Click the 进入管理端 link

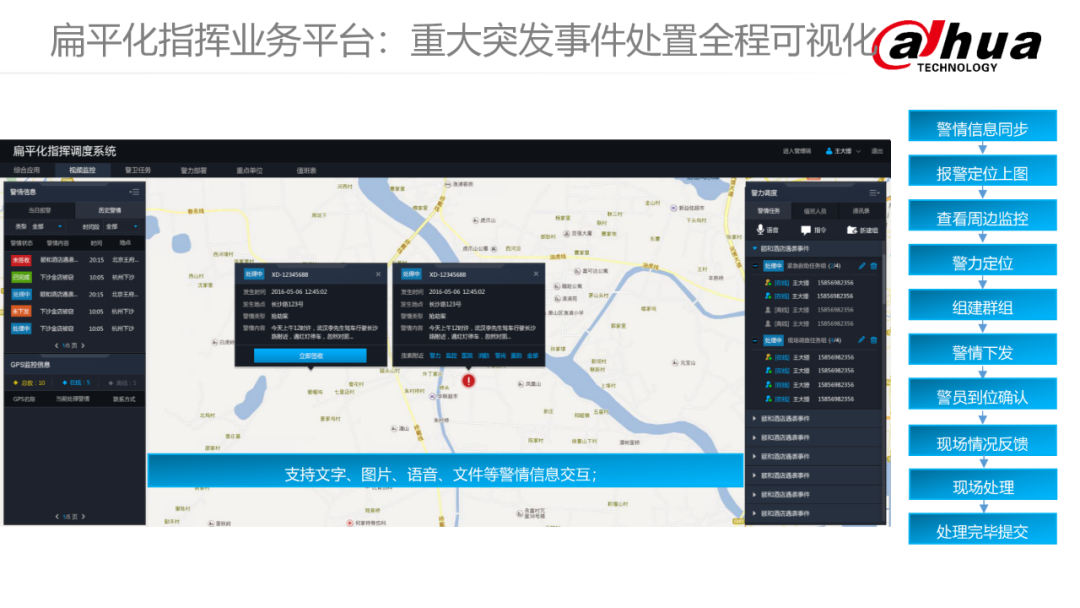[797, 151]
